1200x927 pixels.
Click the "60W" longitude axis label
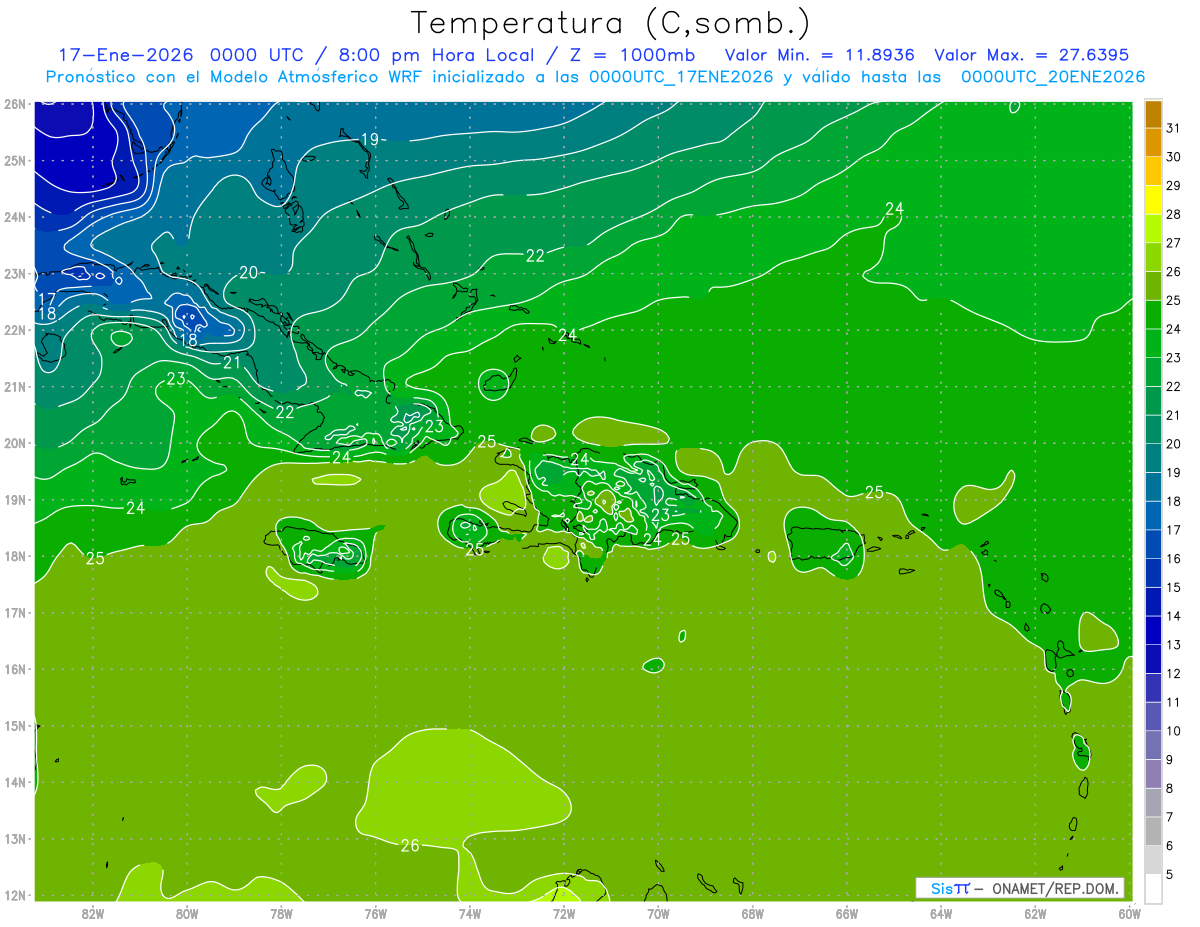(x=1130, y=912)
